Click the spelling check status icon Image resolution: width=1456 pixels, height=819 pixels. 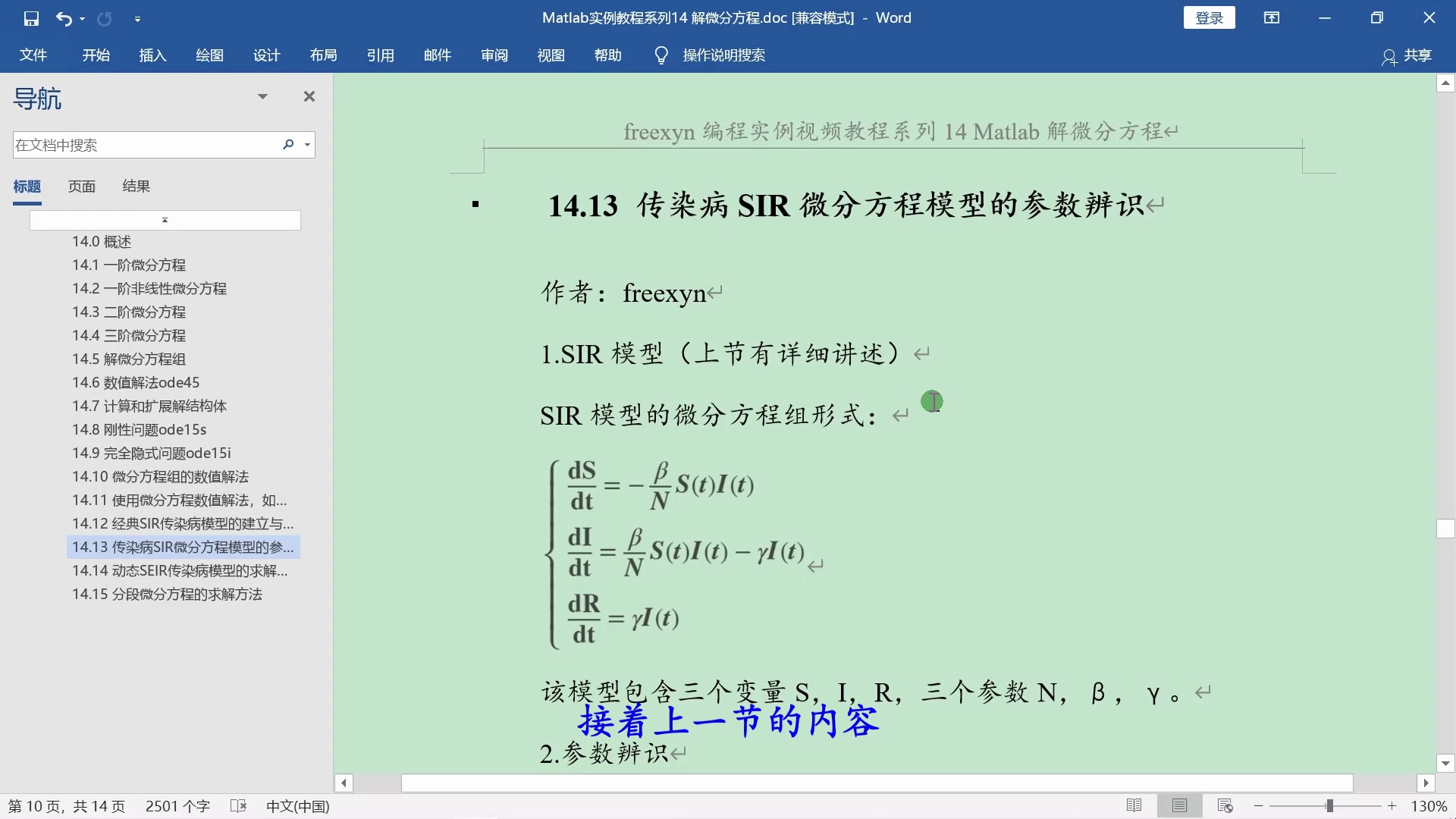point(238,805)
